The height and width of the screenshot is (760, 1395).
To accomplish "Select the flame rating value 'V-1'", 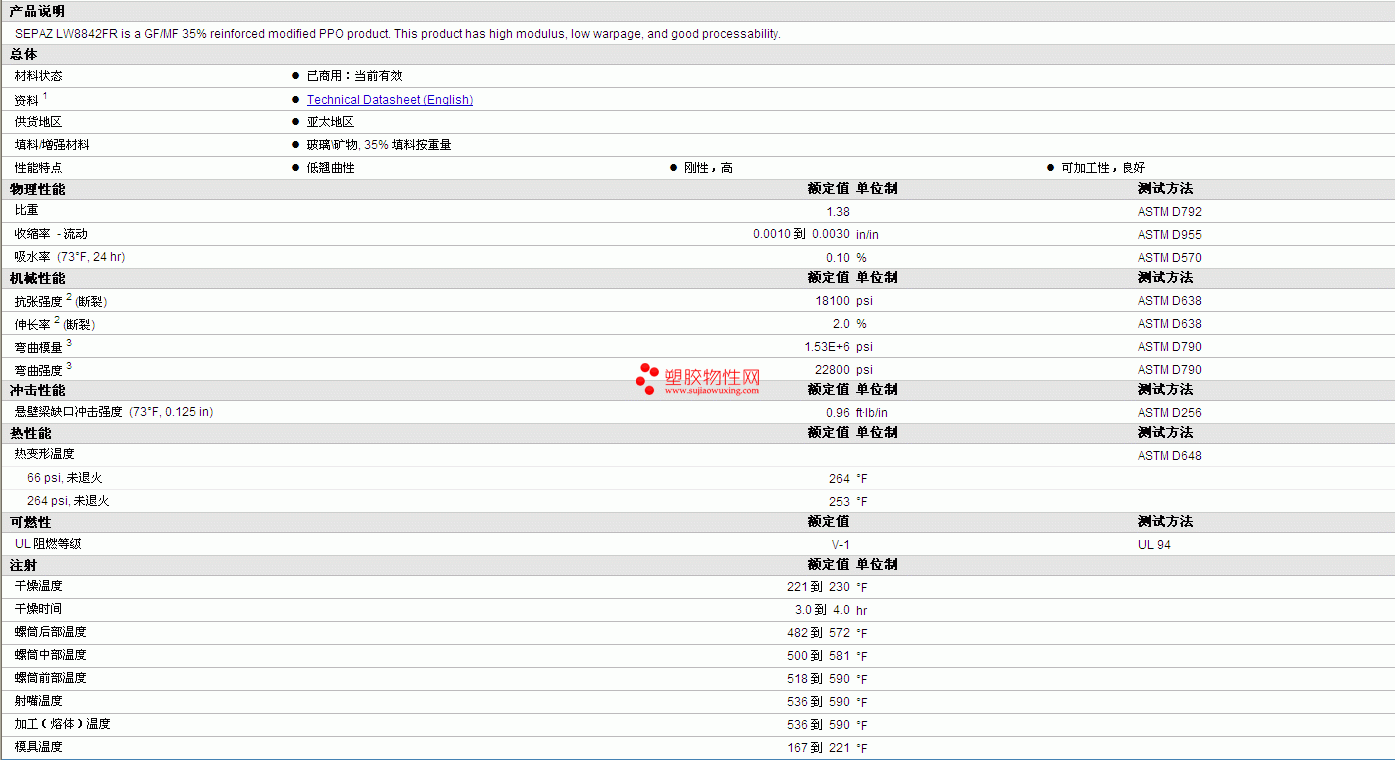I will [841, 545].
